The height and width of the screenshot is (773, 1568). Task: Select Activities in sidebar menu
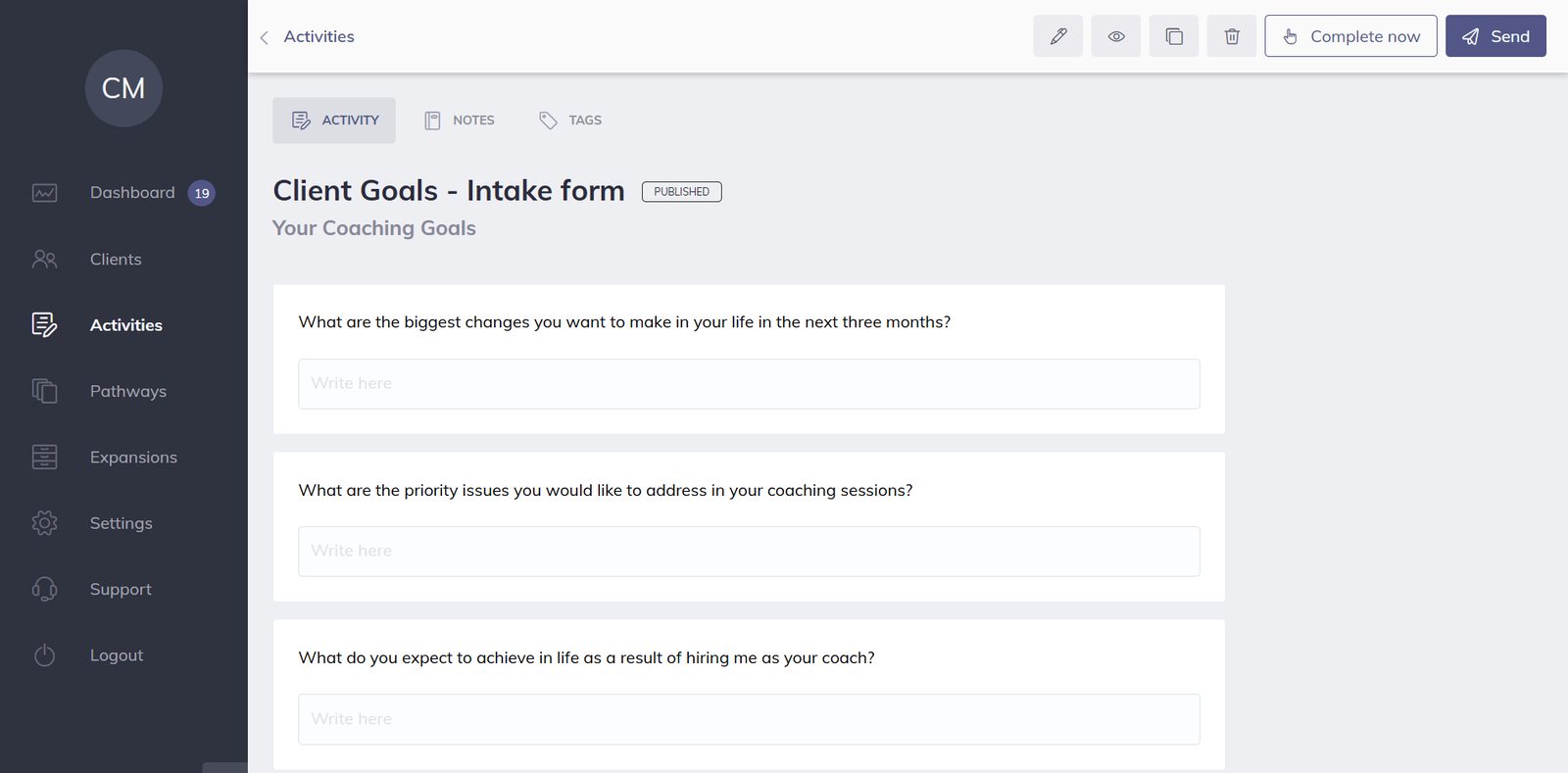pyautogui.click(x=126, y=325)
